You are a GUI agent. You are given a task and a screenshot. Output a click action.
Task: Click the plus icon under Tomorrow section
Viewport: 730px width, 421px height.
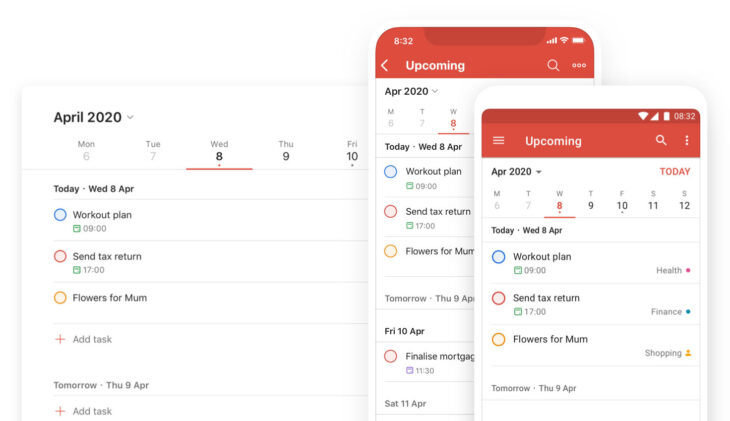click(60, 411)
